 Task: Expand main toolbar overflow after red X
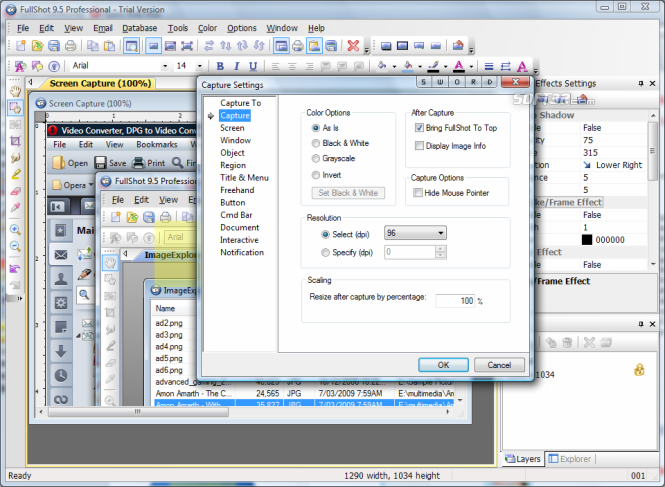367,50
